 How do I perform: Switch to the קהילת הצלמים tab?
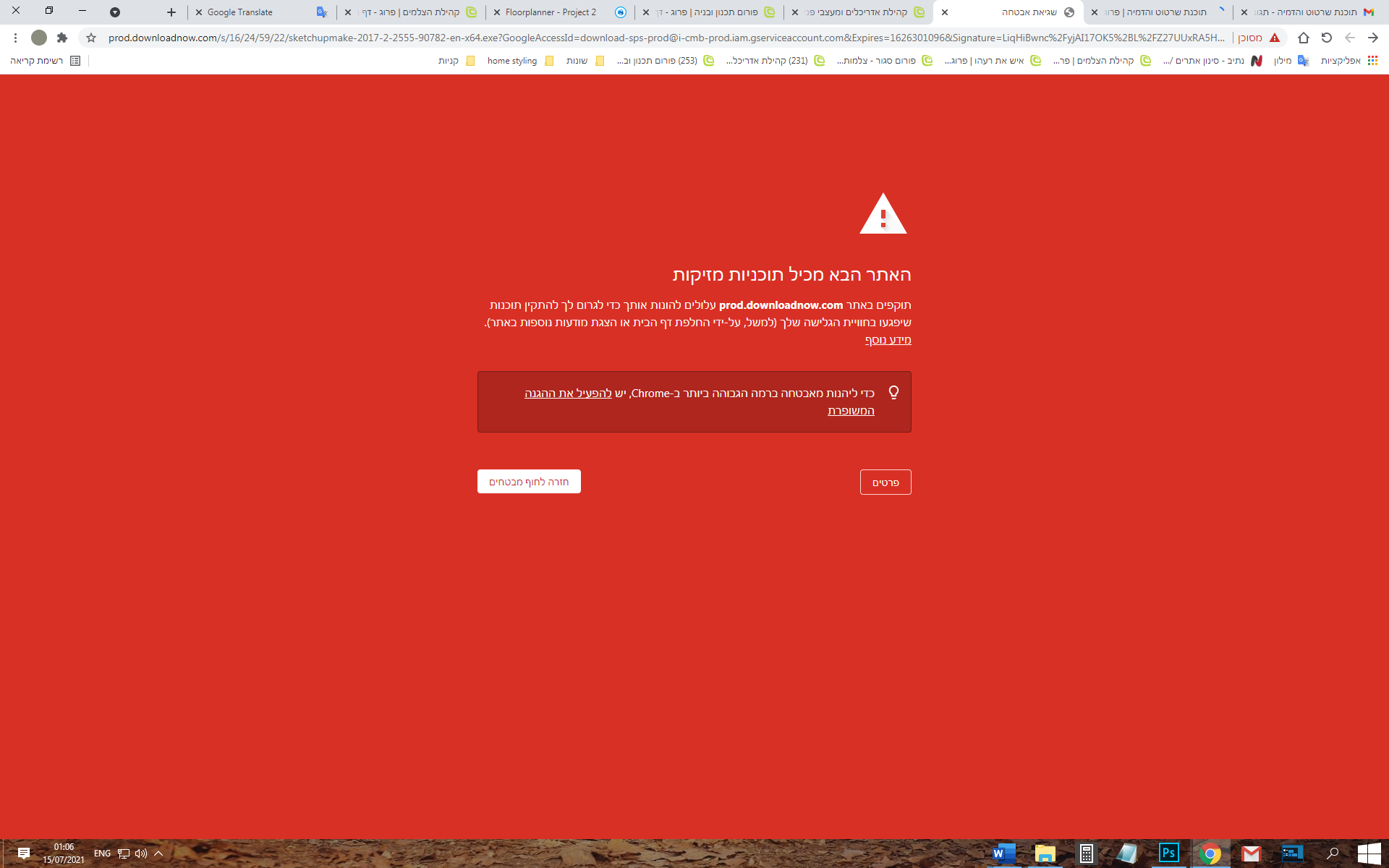409,12
